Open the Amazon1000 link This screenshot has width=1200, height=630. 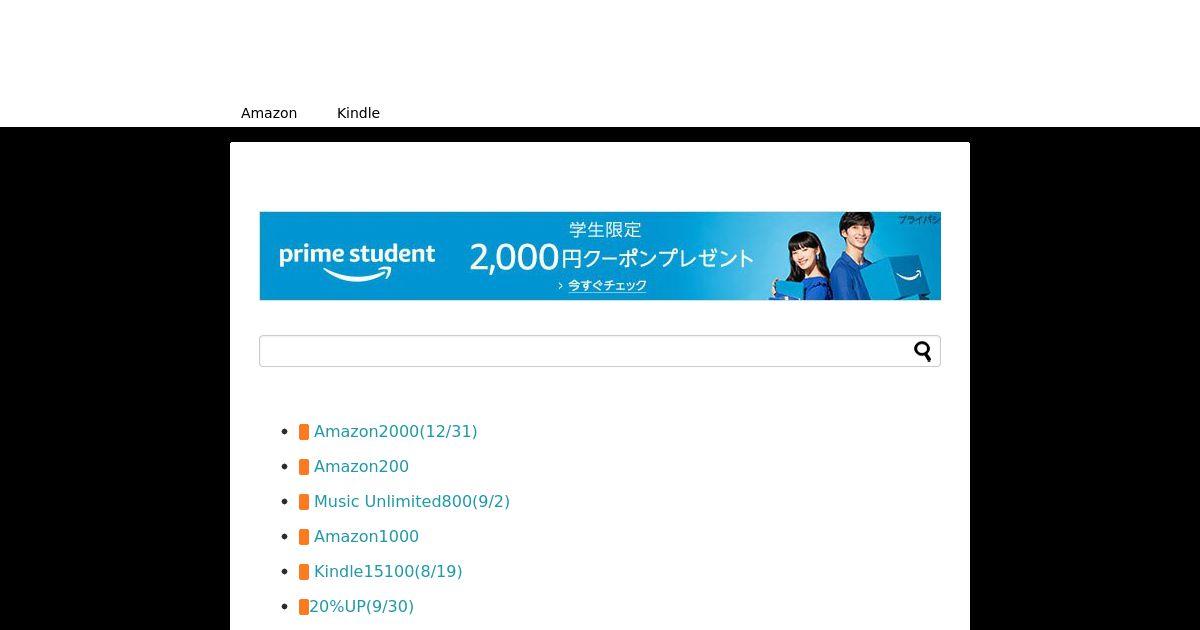366,537
